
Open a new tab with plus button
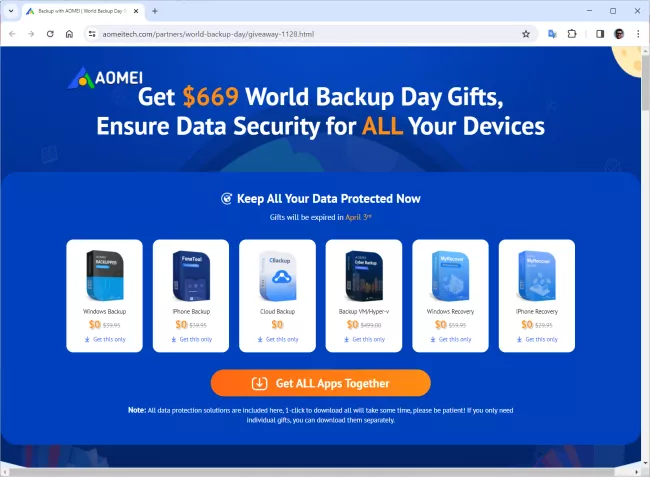click(x=155, y=11)
